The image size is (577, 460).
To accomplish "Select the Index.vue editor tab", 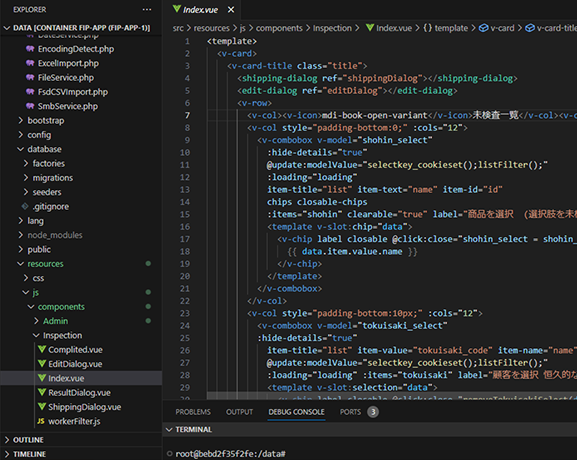I will tap(202, 10).
